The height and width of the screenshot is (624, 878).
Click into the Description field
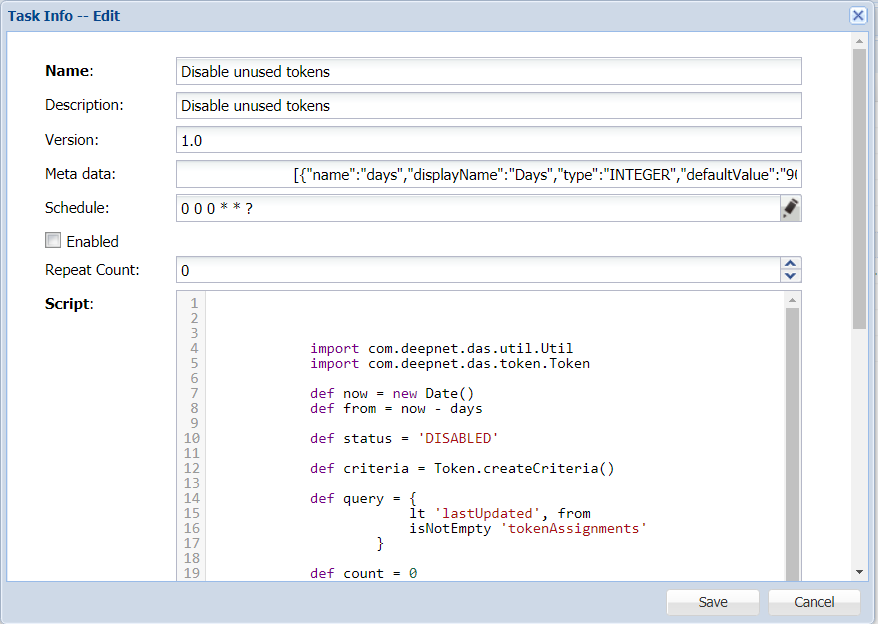click(x=488, y=105)
